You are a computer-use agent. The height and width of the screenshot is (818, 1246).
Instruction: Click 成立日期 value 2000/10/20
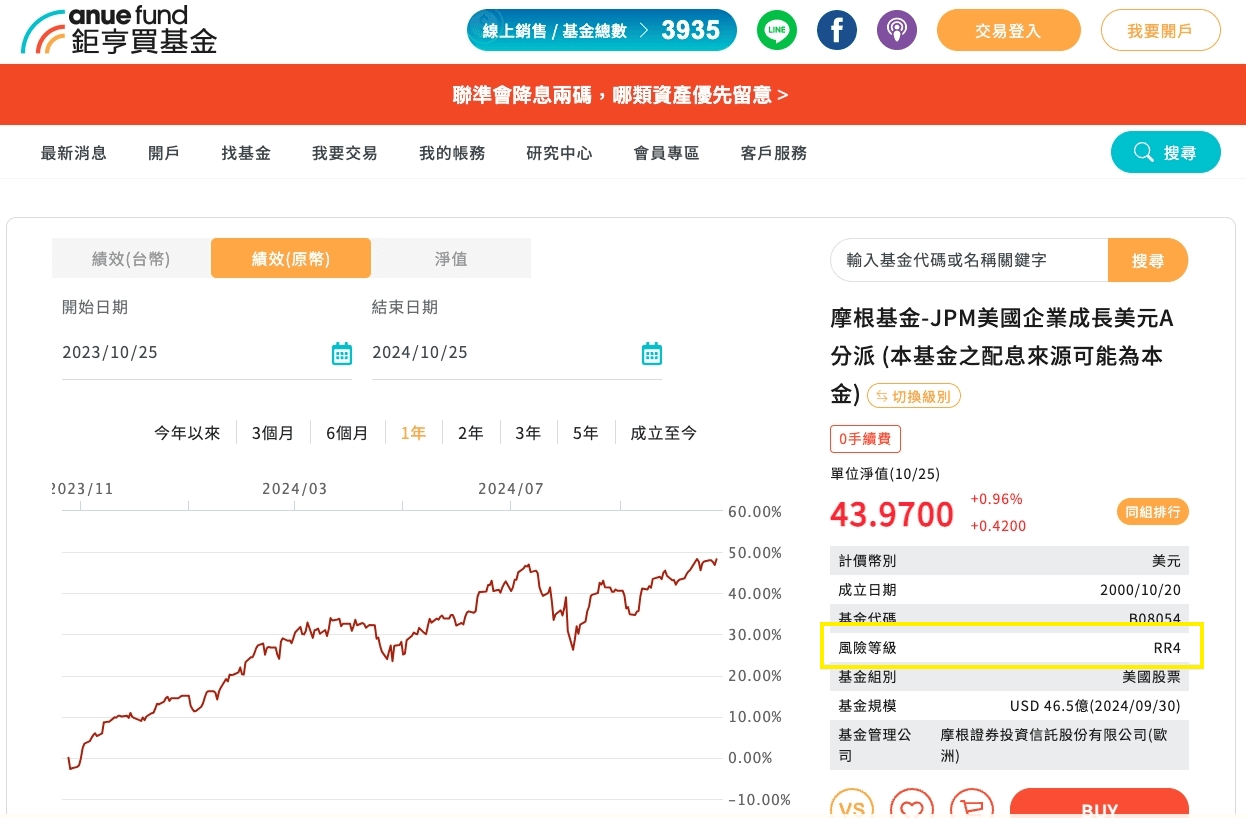pos(1140,590)
